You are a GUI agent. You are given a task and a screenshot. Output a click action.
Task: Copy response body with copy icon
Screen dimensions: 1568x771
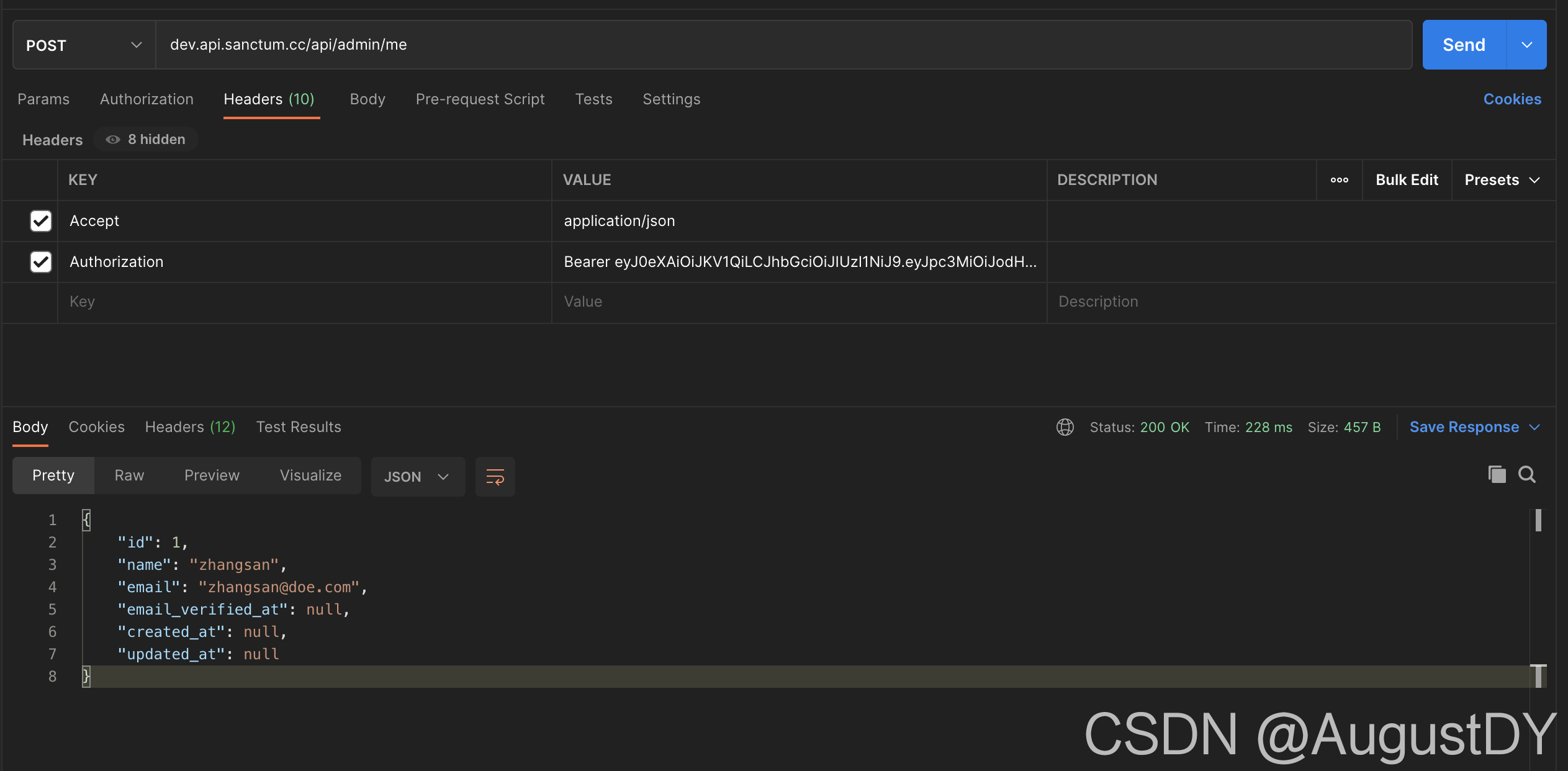point(1497,474)
